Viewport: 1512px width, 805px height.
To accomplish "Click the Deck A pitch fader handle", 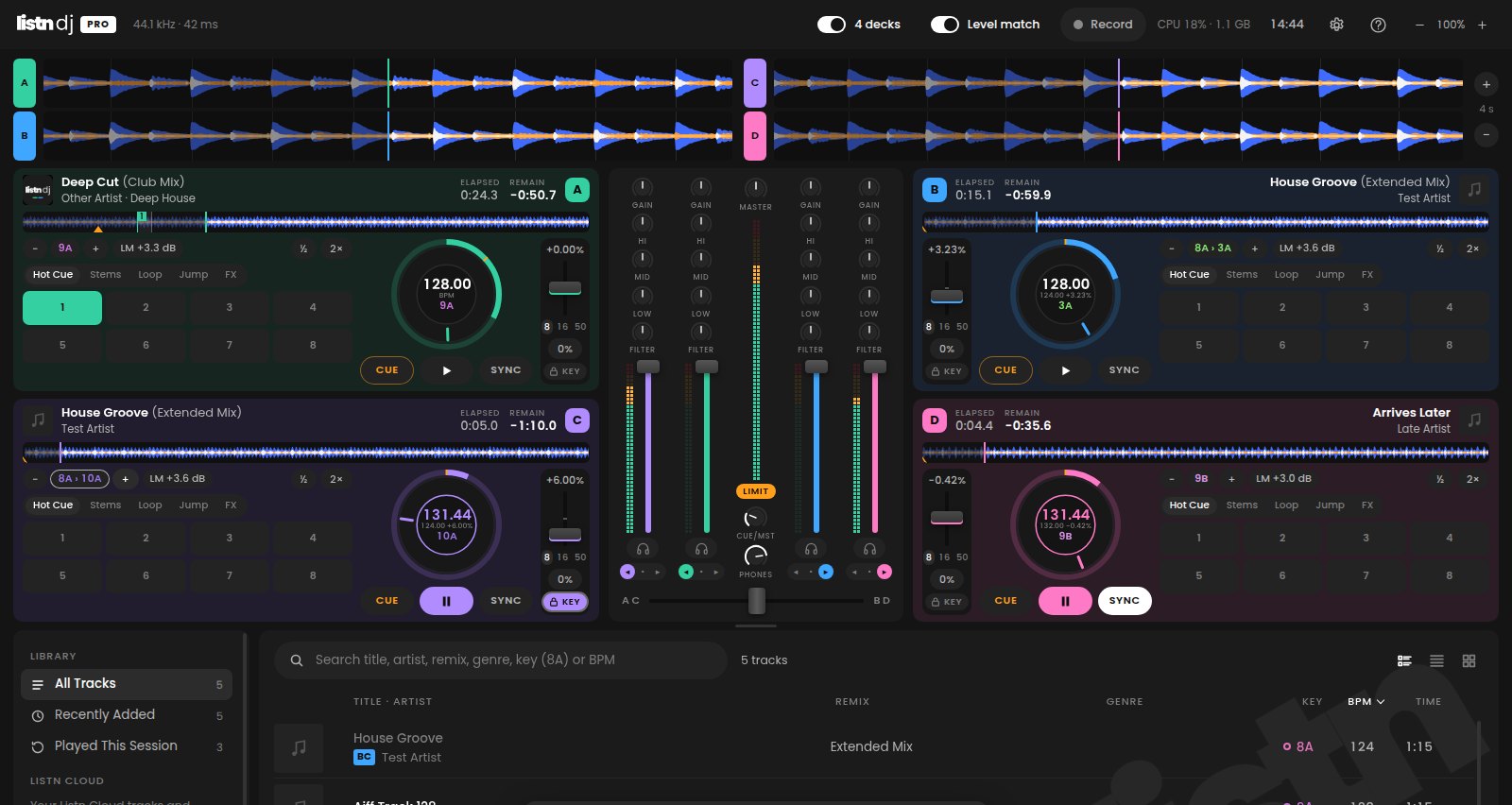I will 565,288.
